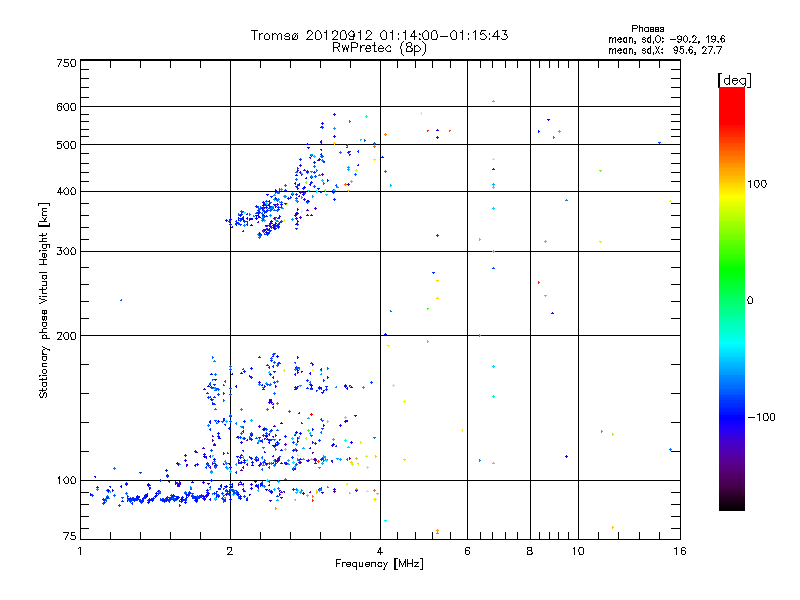Screen dimensions: 800x600
Task: Click the y-axis tick label '750'
Action: coord(66,63)
